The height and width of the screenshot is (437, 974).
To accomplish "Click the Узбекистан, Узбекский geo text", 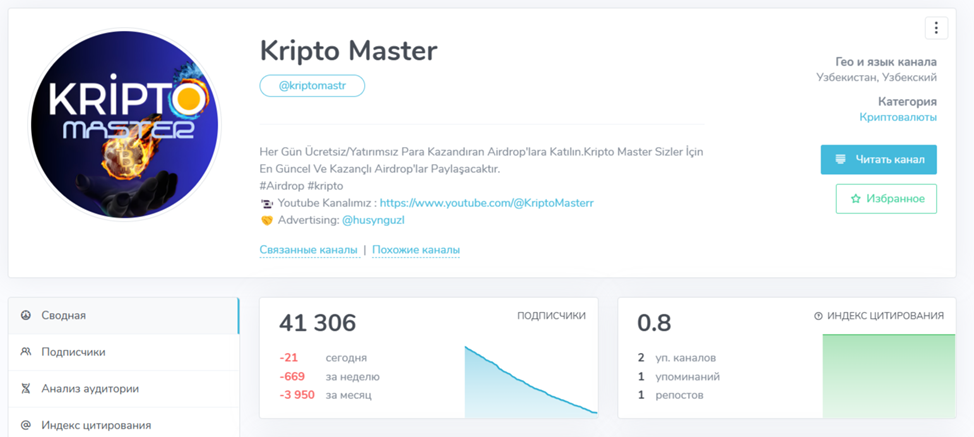I will pyautogui.click(x=876, y=78).
